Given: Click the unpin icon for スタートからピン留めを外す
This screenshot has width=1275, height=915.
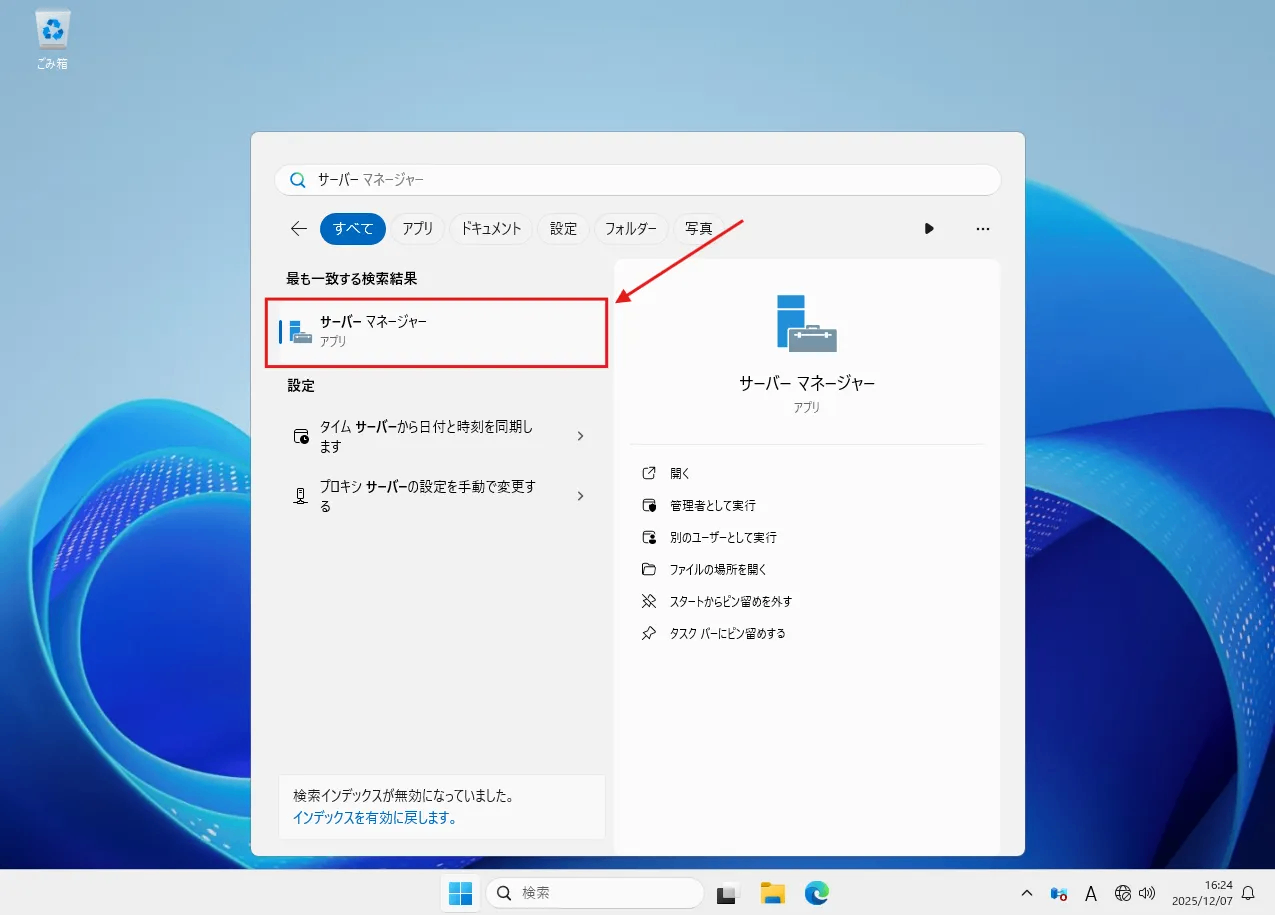Looking at the screenshot, I should [649, 601].
